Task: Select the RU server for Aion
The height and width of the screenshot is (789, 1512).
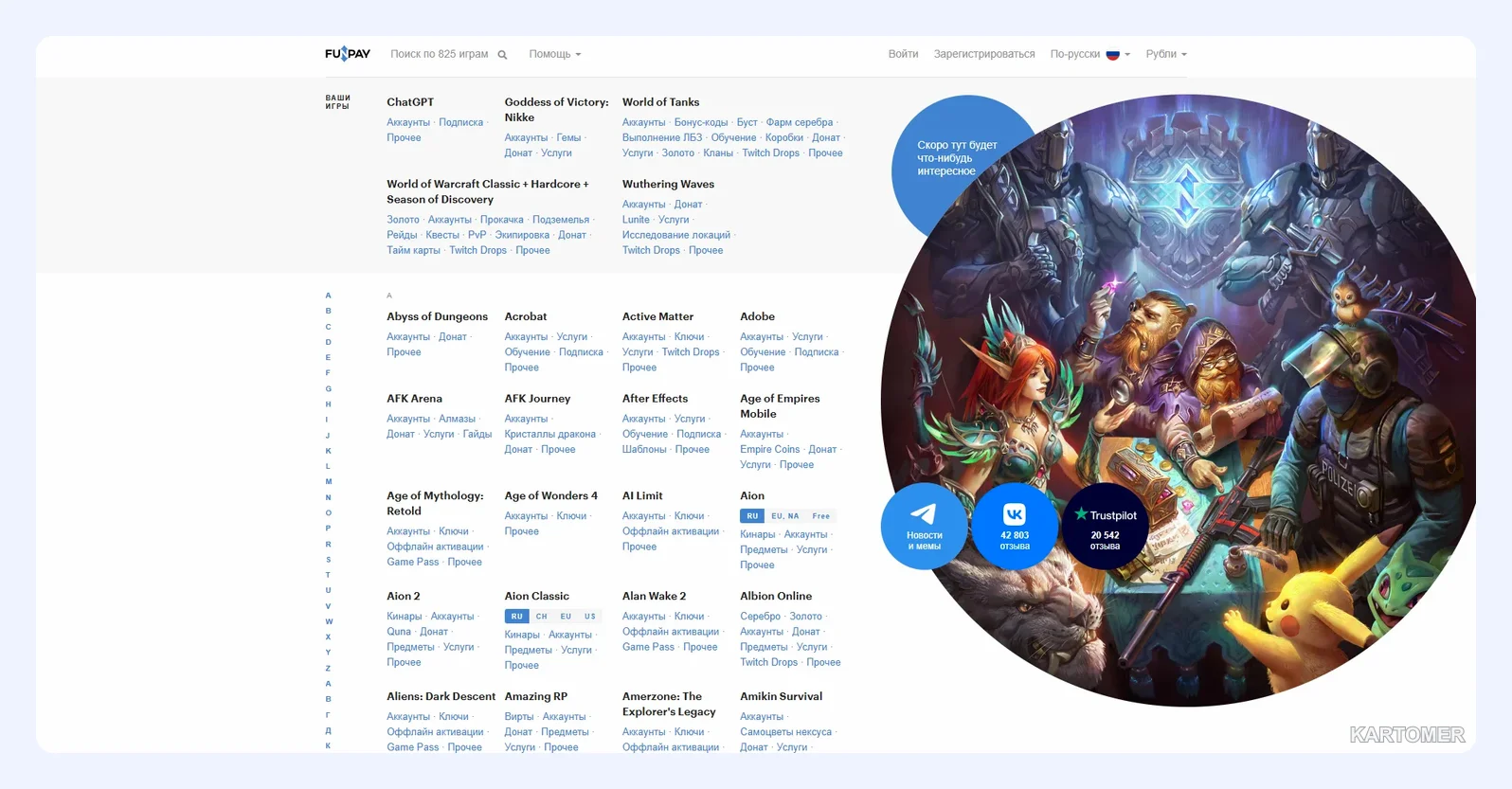Action: (x=752, y=516)
